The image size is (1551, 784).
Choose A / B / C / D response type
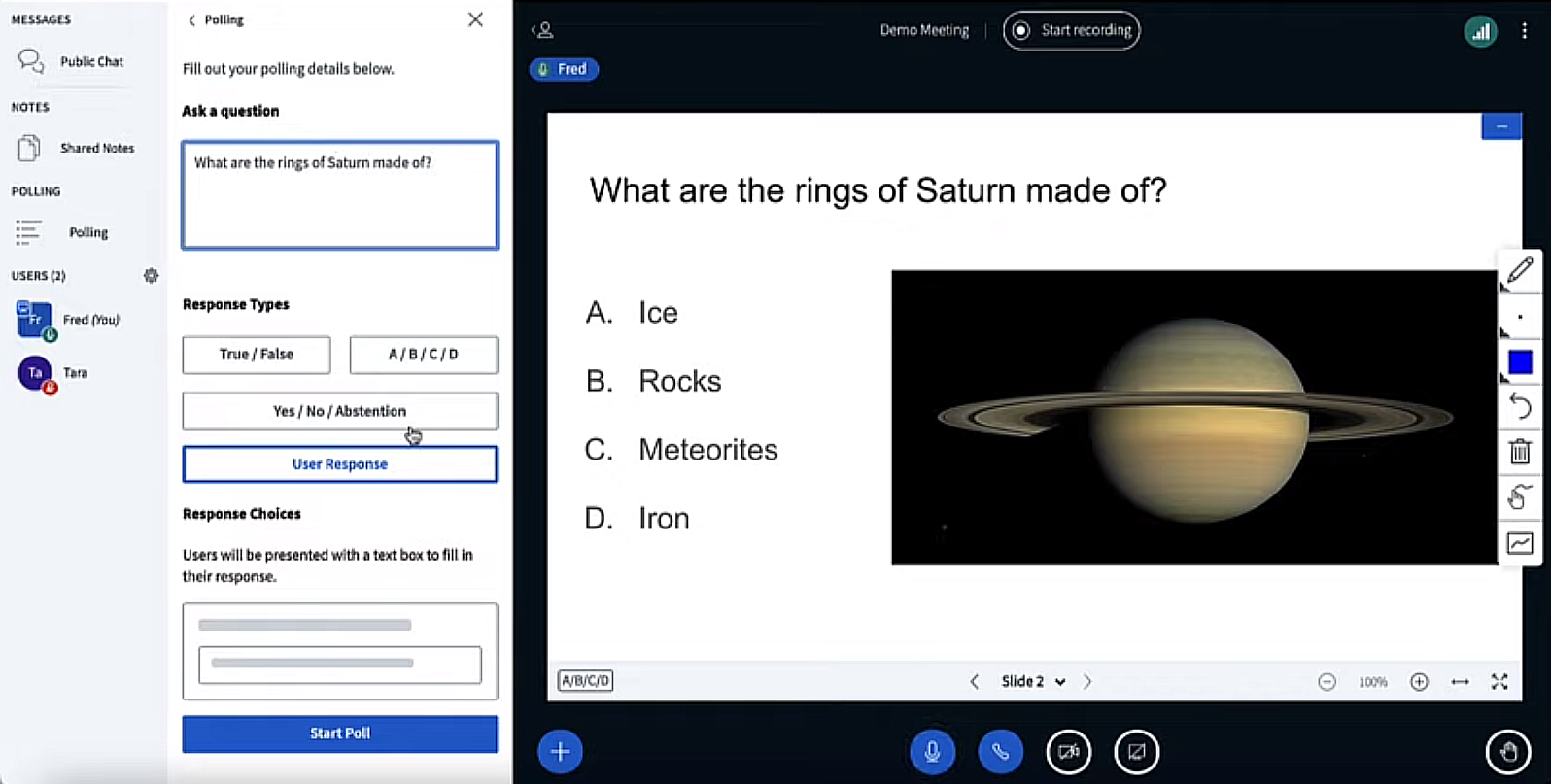(424, 355)
